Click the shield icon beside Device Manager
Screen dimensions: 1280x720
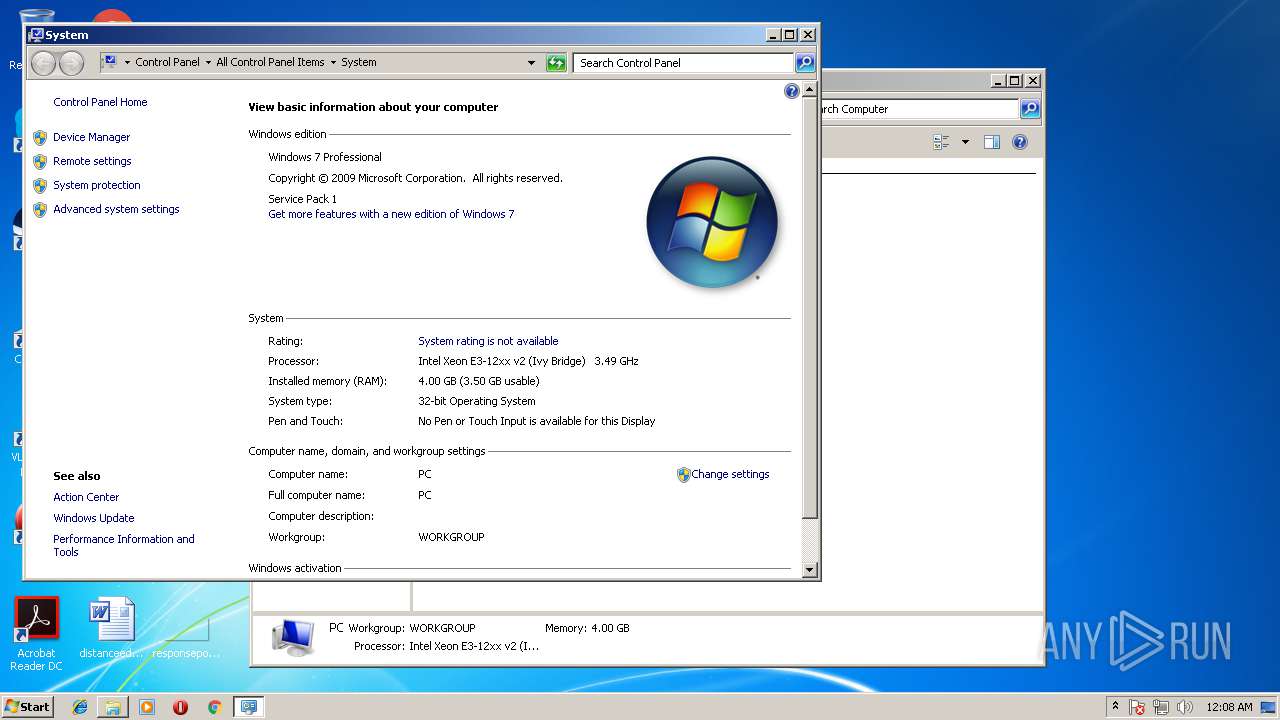(x=40, y=138)
